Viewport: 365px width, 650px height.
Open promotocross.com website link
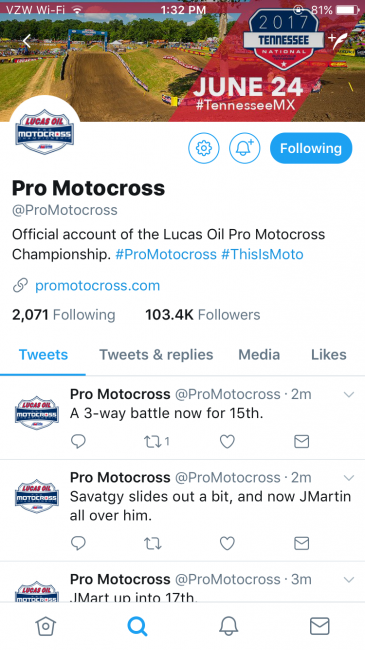coord(97,286)
